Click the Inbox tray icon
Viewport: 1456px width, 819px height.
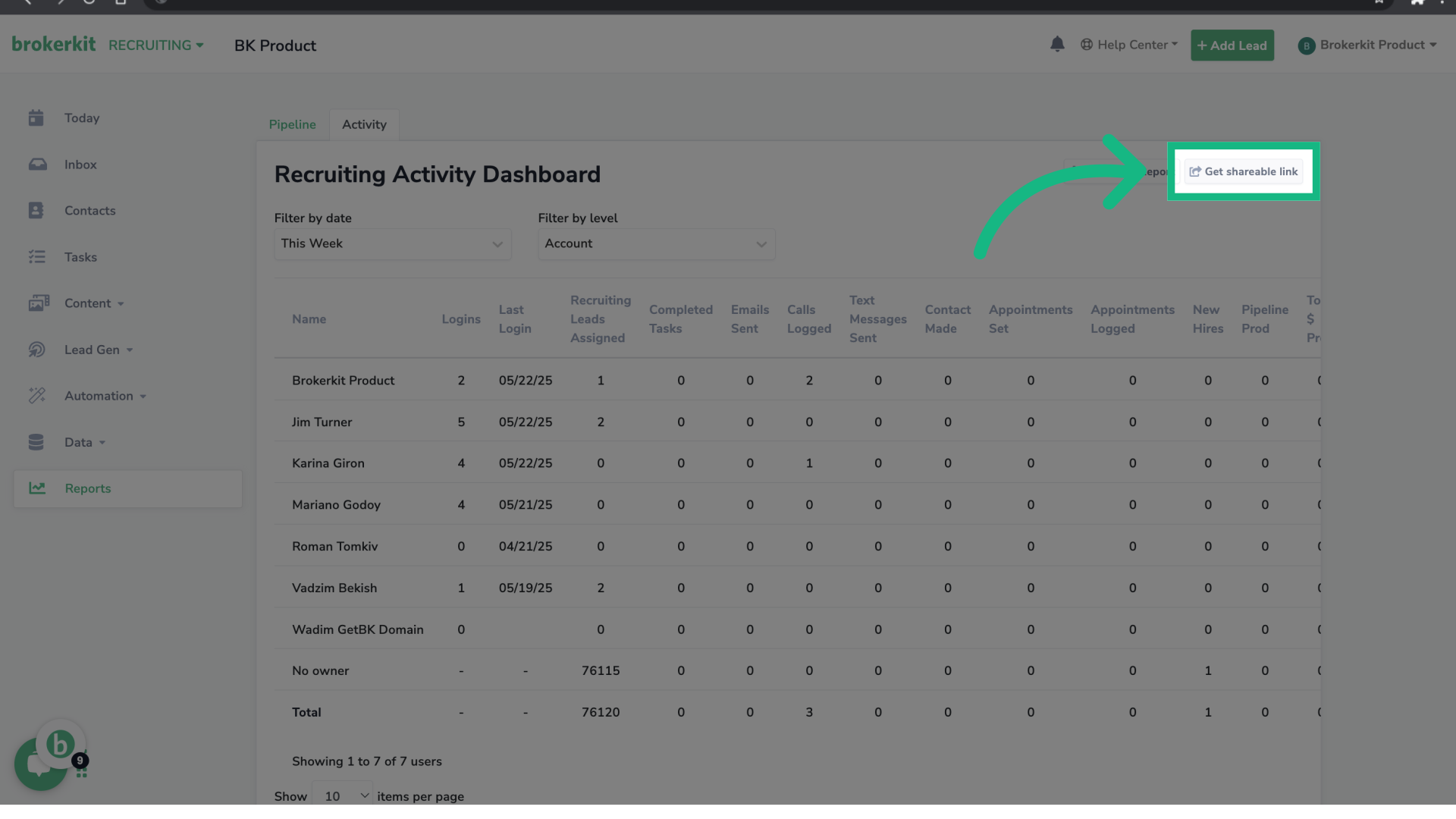point(37,165)
